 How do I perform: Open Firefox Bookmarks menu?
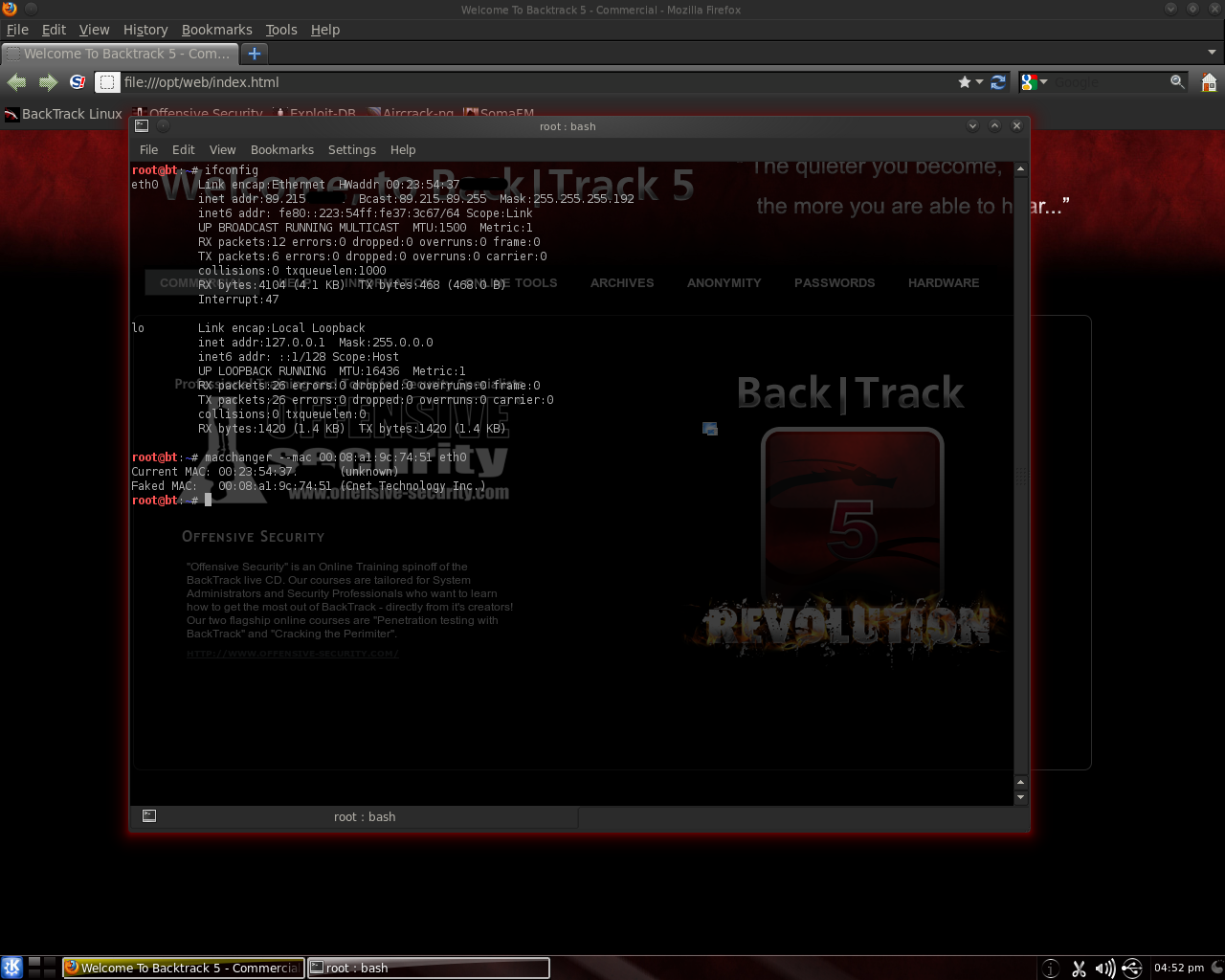click(x=217, y=30)
